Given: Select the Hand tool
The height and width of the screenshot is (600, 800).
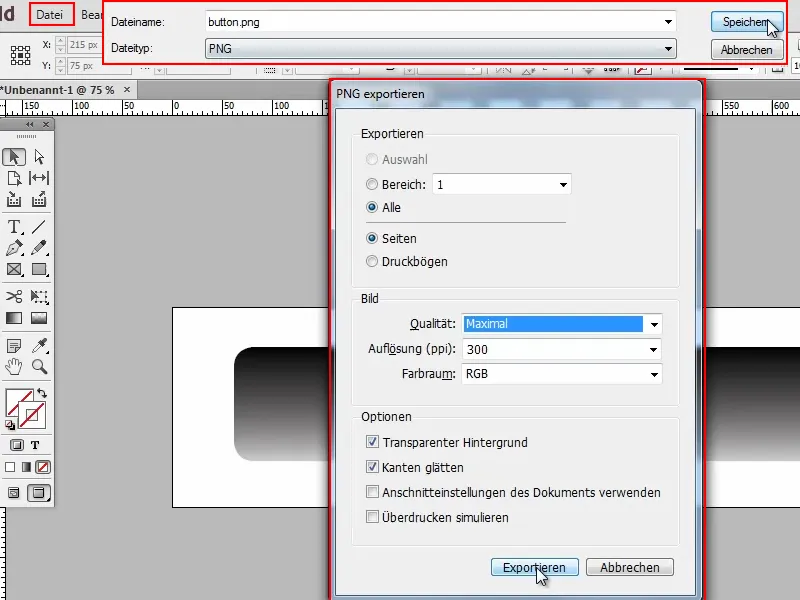Looking at the screenshot, I should pyautogui.click(x=14, y=366).
